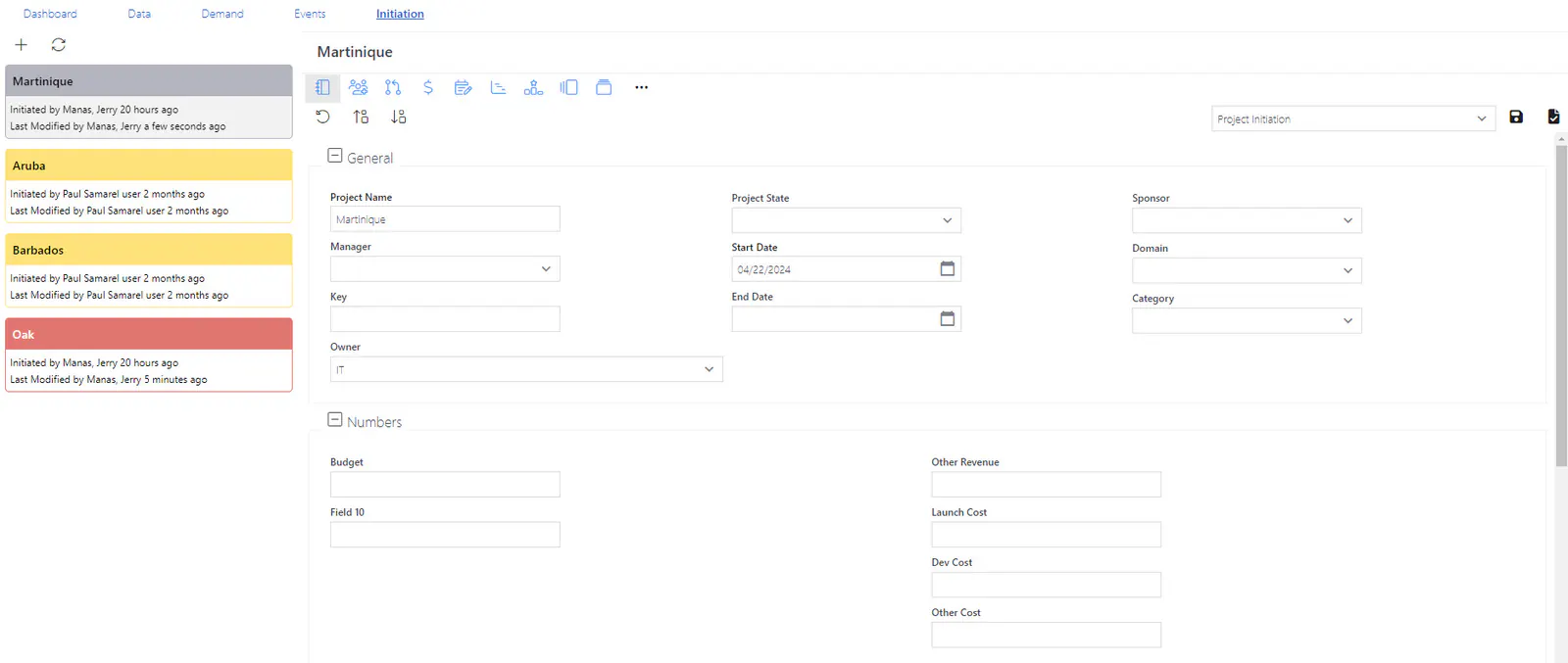Click the Budget input field
The height and width of the screenshot is (663, 1568).
445,484
